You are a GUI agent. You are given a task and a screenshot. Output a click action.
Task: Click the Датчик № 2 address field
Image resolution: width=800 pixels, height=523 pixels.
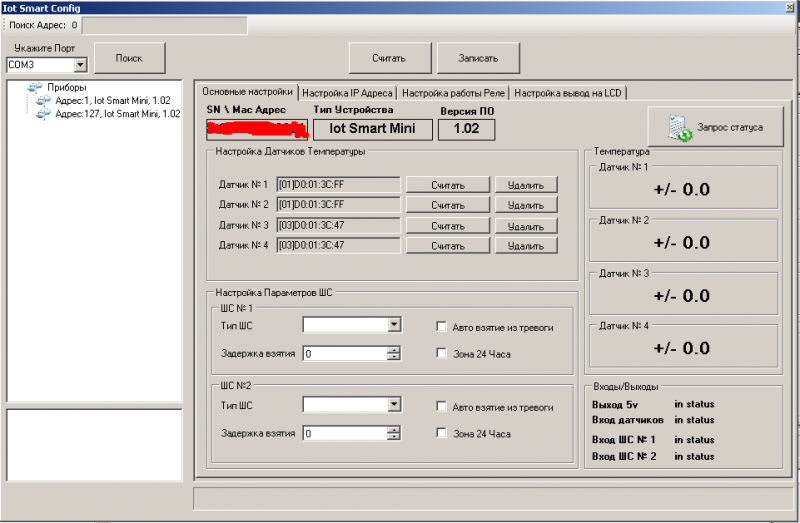coord(338,205)
